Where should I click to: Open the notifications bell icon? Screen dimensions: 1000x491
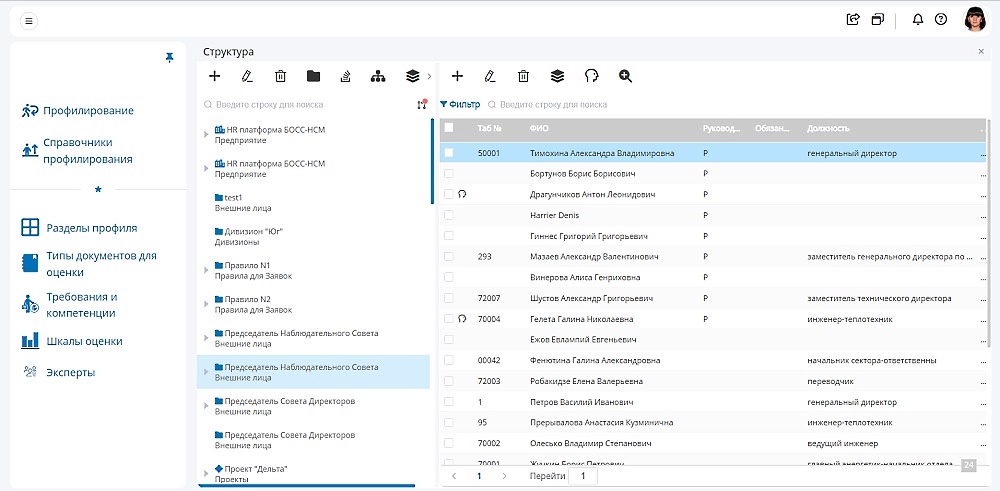point(918,19)
